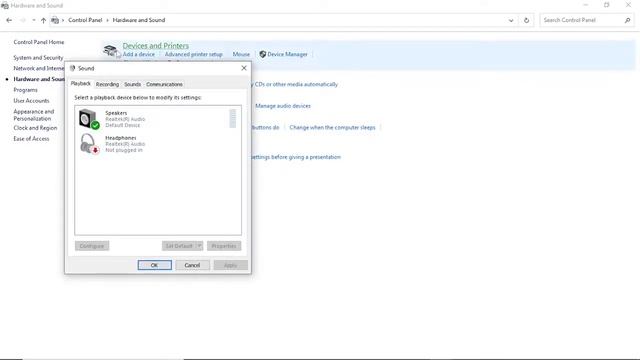Click play CDs or other media automatically link
This screenshot has width=640, height=360.
(x=295, y=84)
